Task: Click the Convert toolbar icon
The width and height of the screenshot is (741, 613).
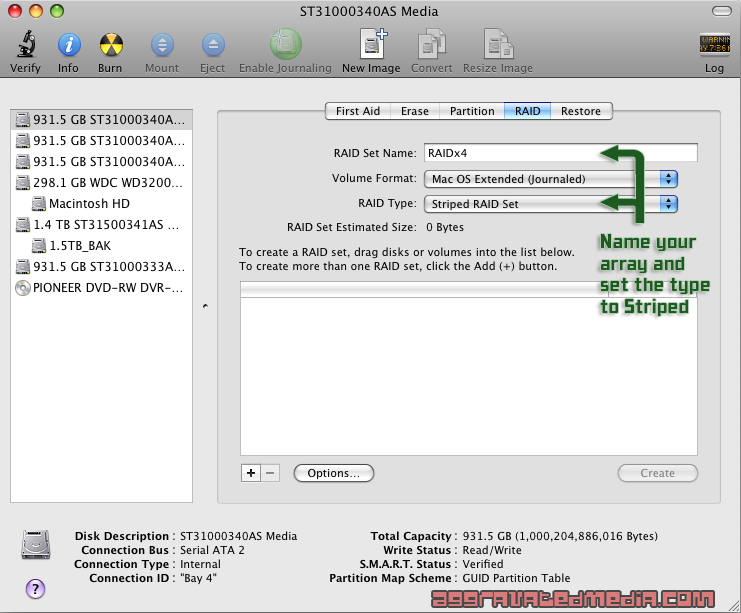Action: pos(432,44)
